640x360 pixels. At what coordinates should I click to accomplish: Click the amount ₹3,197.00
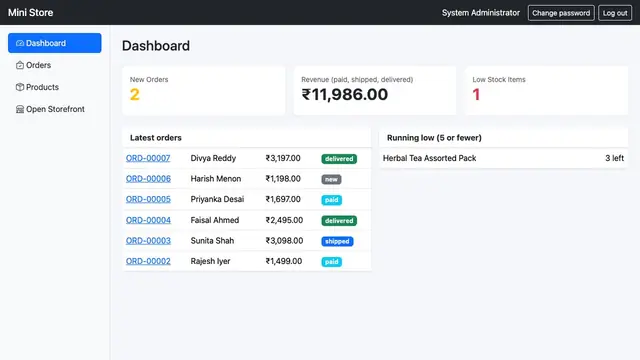point(283,158)
